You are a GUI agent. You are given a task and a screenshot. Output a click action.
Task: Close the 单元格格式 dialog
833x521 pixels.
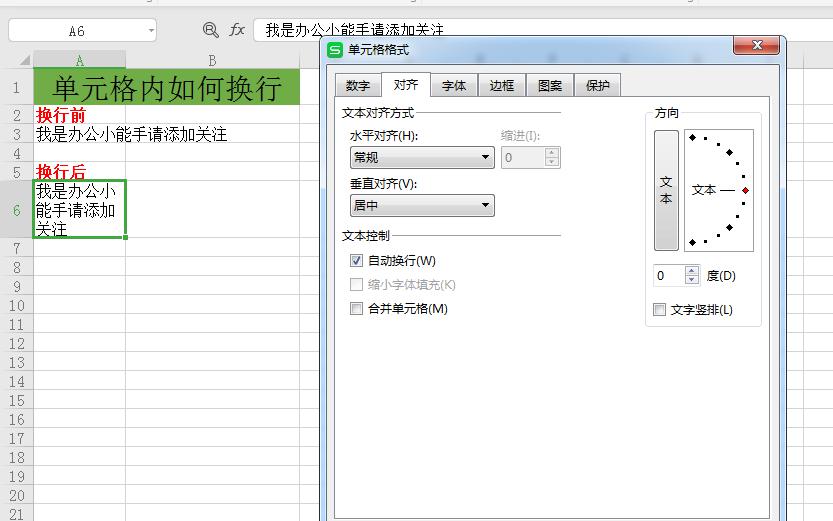[x=756, y=46]
